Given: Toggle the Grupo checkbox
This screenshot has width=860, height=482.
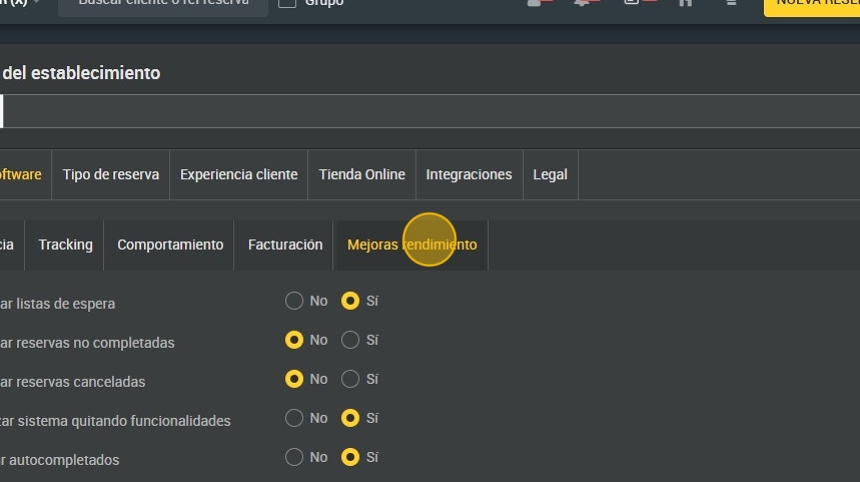Looking at the screenshot, I should click(287, 3).
